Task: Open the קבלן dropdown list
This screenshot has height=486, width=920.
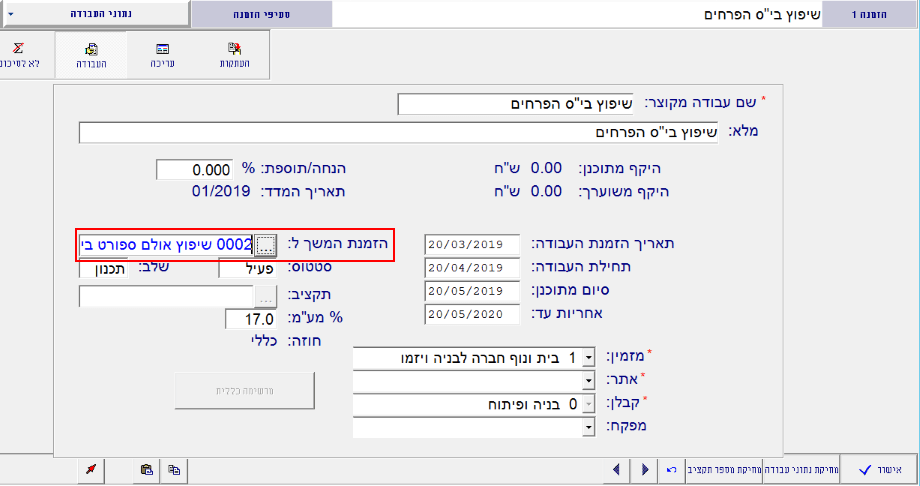Action: click(x=588, y=404)
